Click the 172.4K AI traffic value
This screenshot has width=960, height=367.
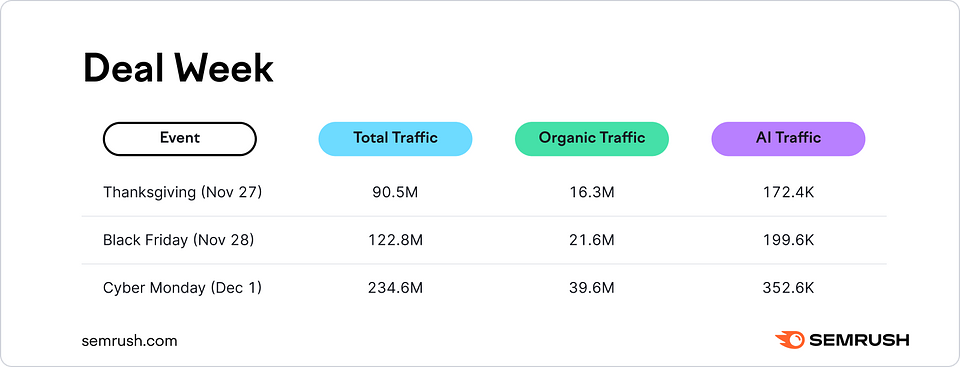[x=788, y=192]
